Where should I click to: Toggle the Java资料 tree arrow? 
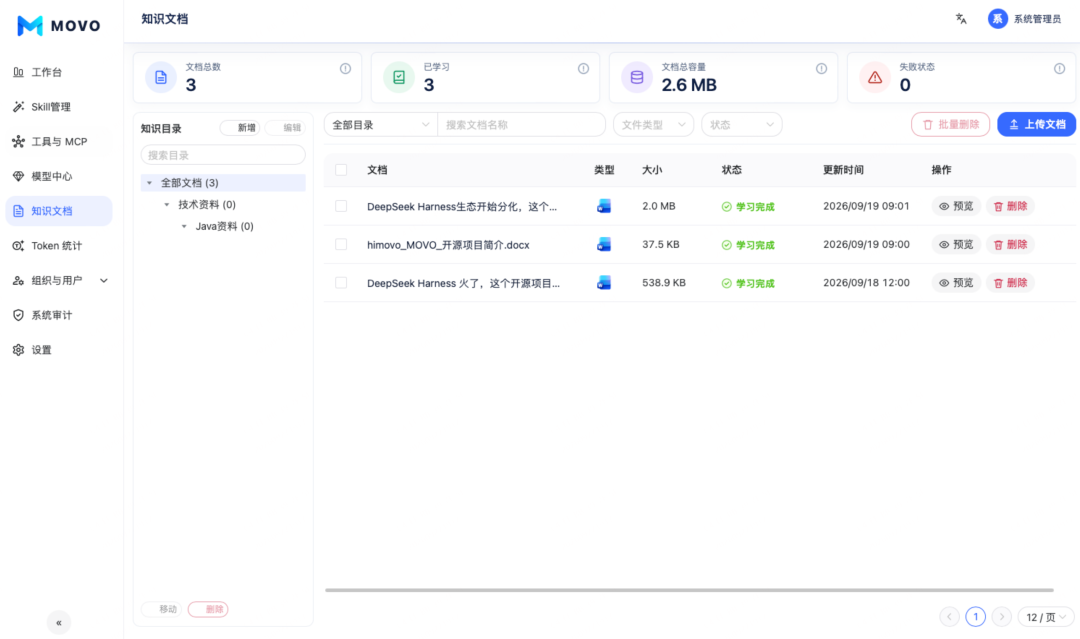point(184,227)
